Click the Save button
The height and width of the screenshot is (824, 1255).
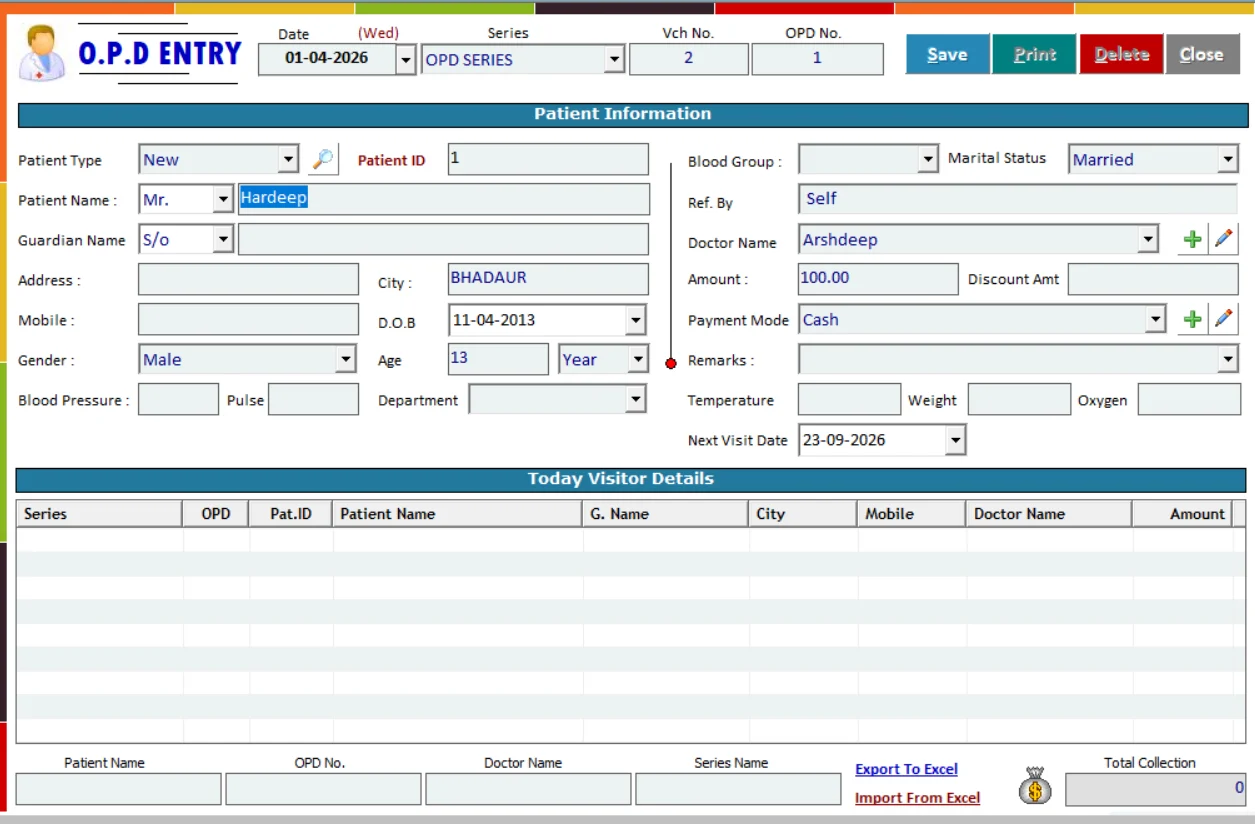tap(947, 54)
